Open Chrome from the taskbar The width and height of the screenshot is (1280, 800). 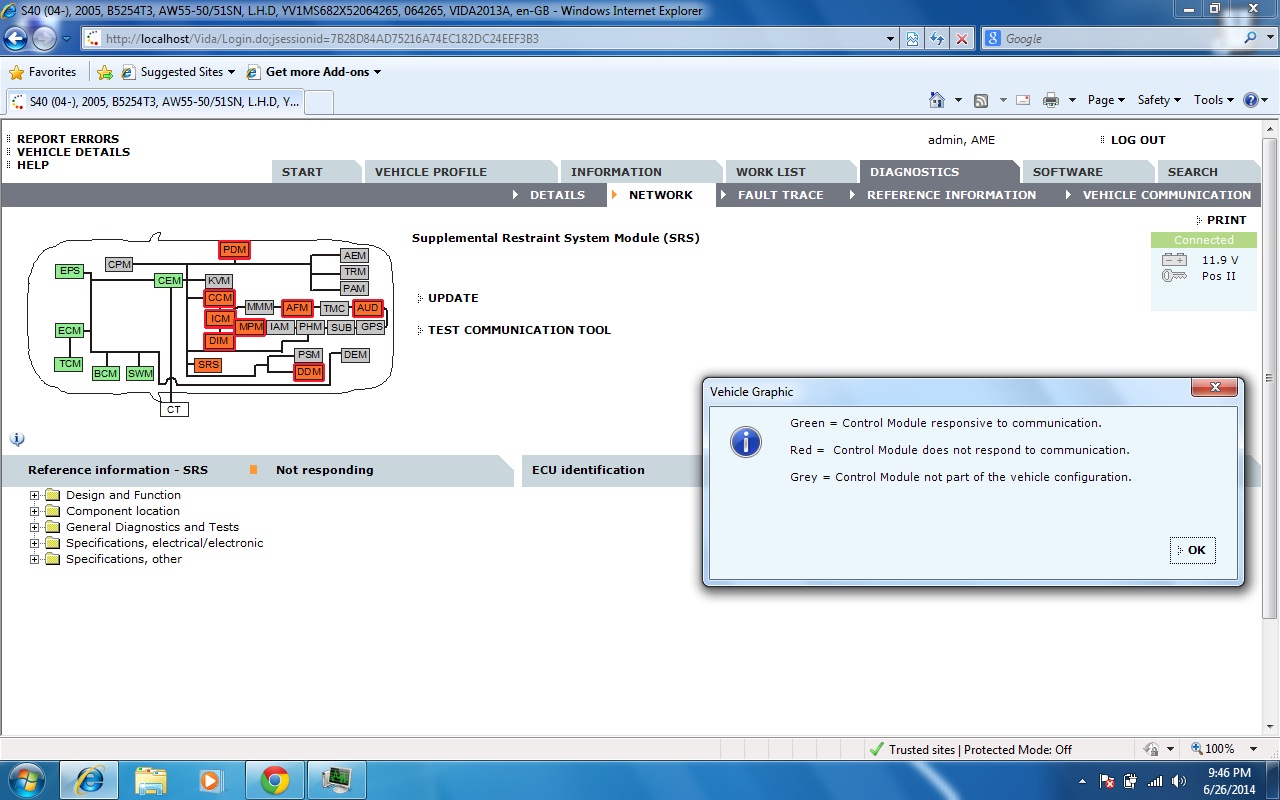point(275,780)
